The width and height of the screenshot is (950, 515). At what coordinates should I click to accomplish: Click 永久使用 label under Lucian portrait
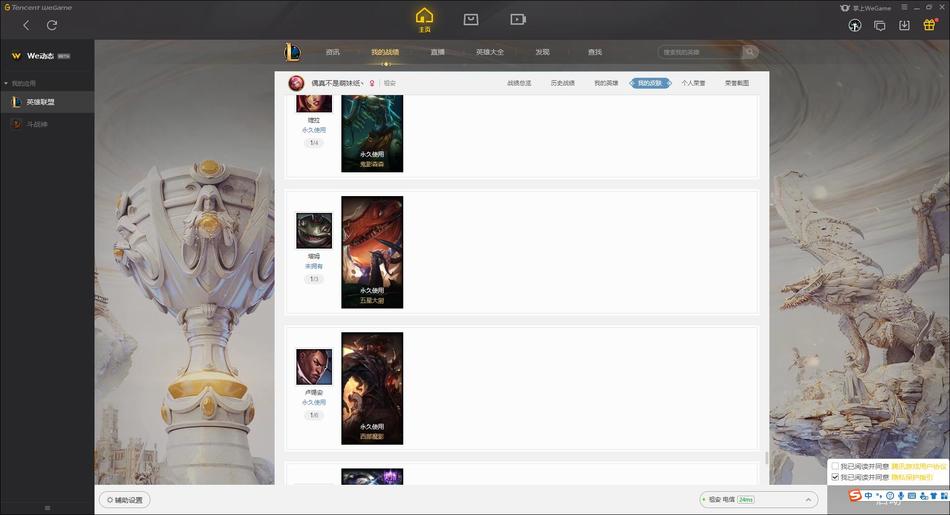point(314,402)
